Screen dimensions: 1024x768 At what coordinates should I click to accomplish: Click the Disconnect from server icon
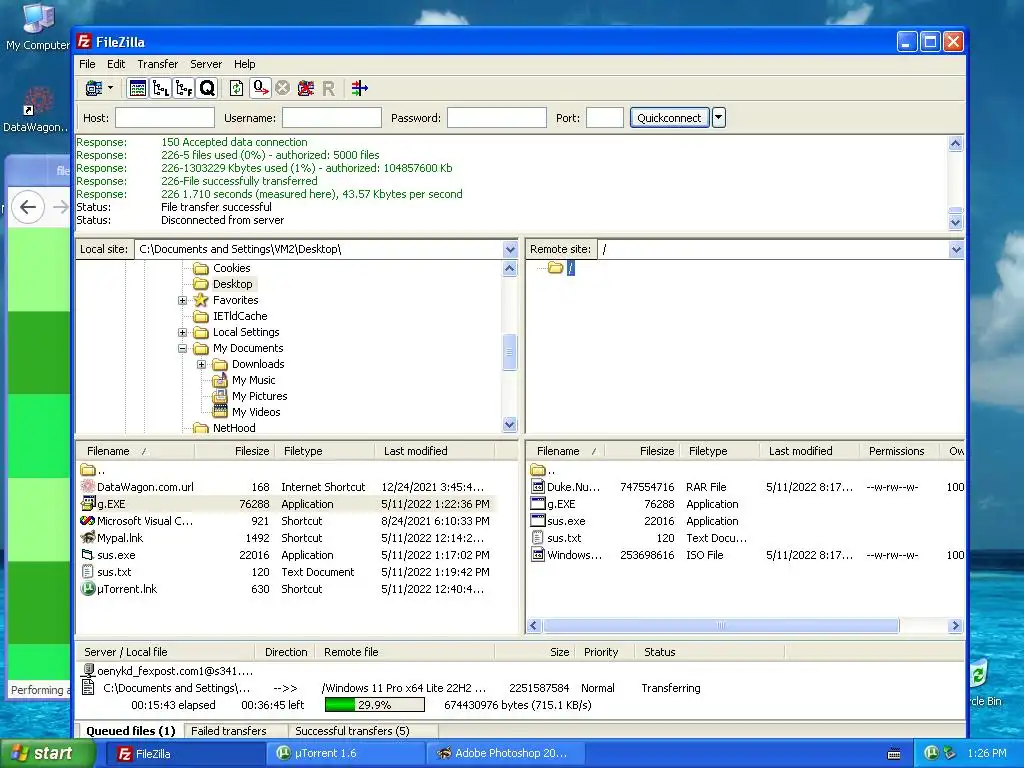coord(306,88)
